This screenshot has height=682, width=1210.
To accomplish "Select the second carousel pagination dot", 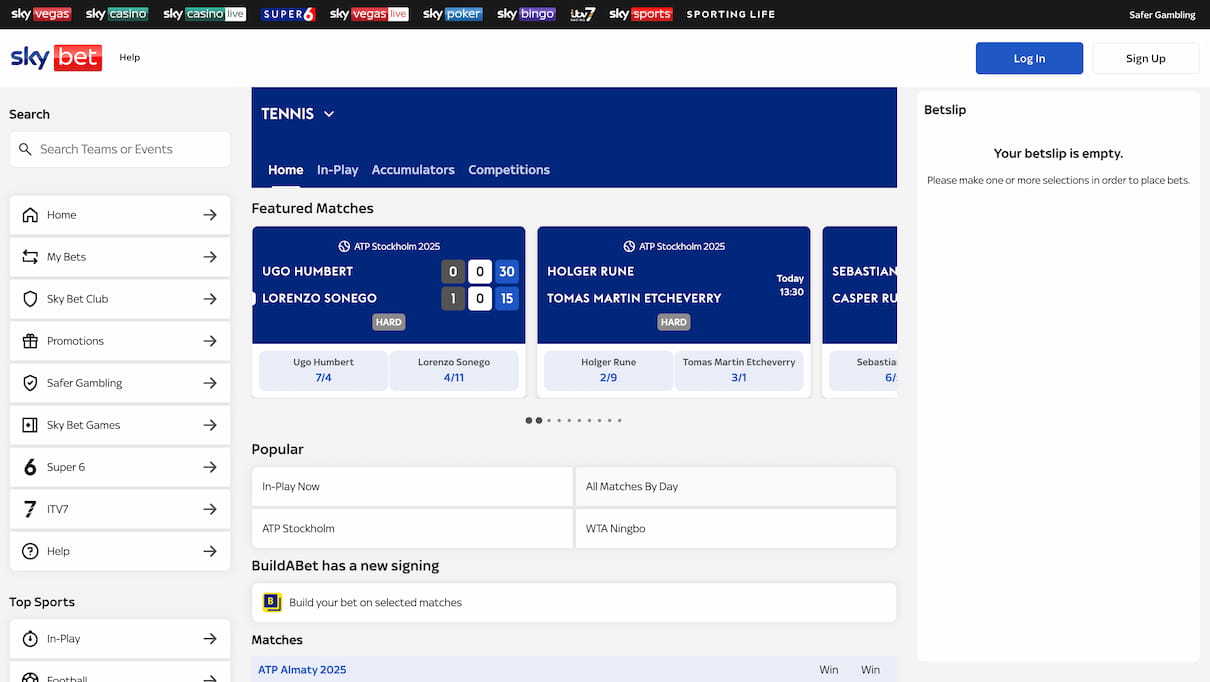I will tap(539, 420).
